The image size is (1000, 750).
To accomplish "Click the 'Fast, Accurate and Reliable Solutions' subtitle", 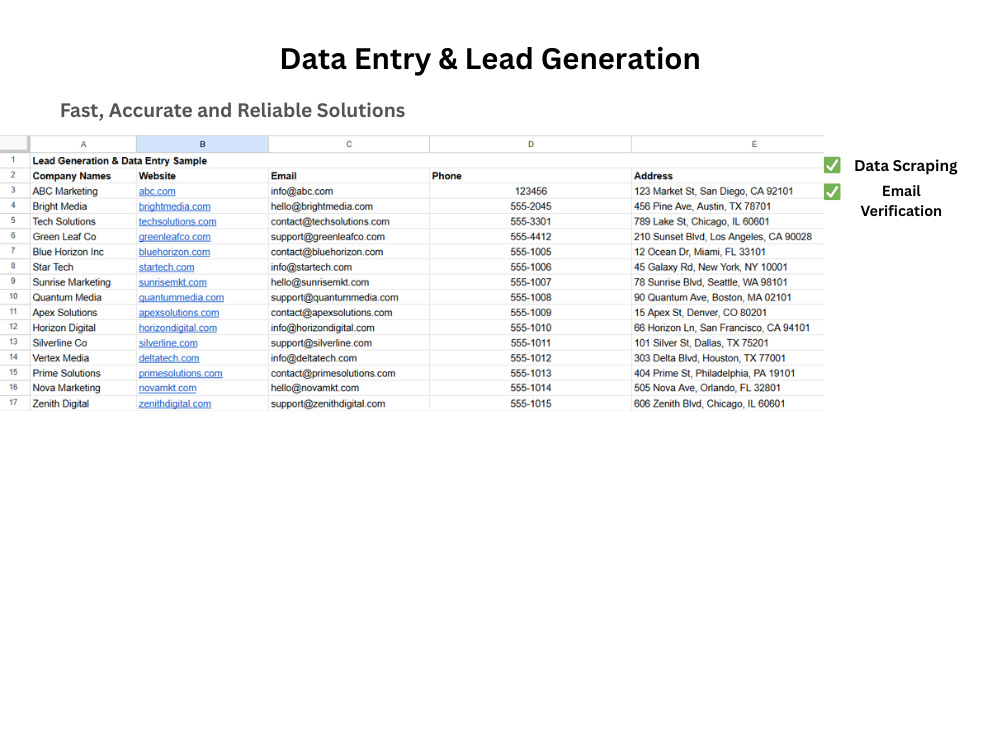I will point(232,110).
